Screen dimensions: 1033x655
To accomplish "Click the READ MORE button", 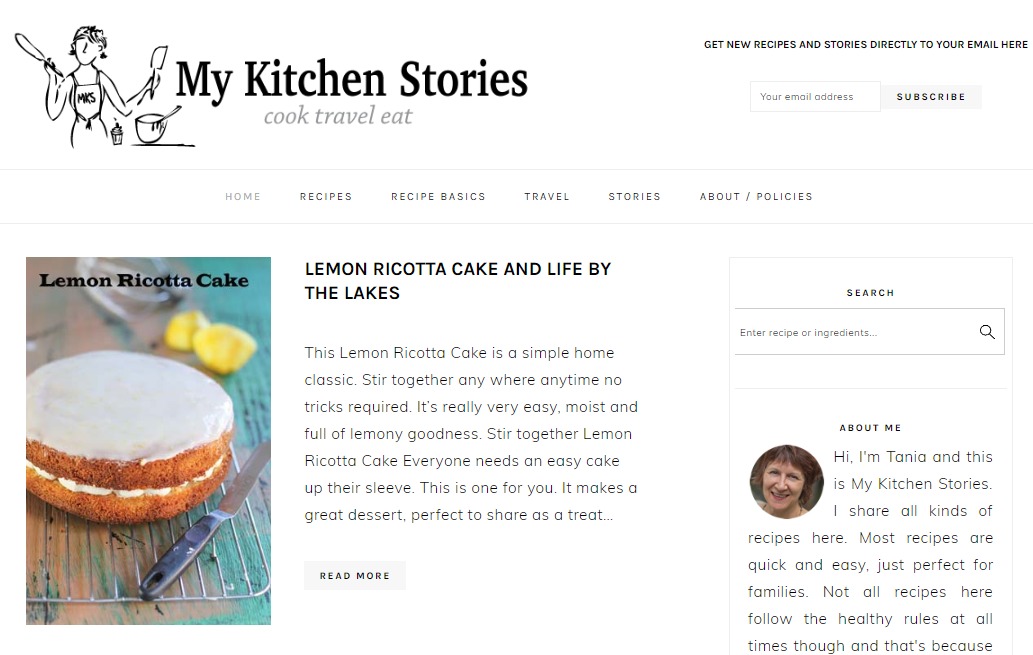I will click(355, 575).
